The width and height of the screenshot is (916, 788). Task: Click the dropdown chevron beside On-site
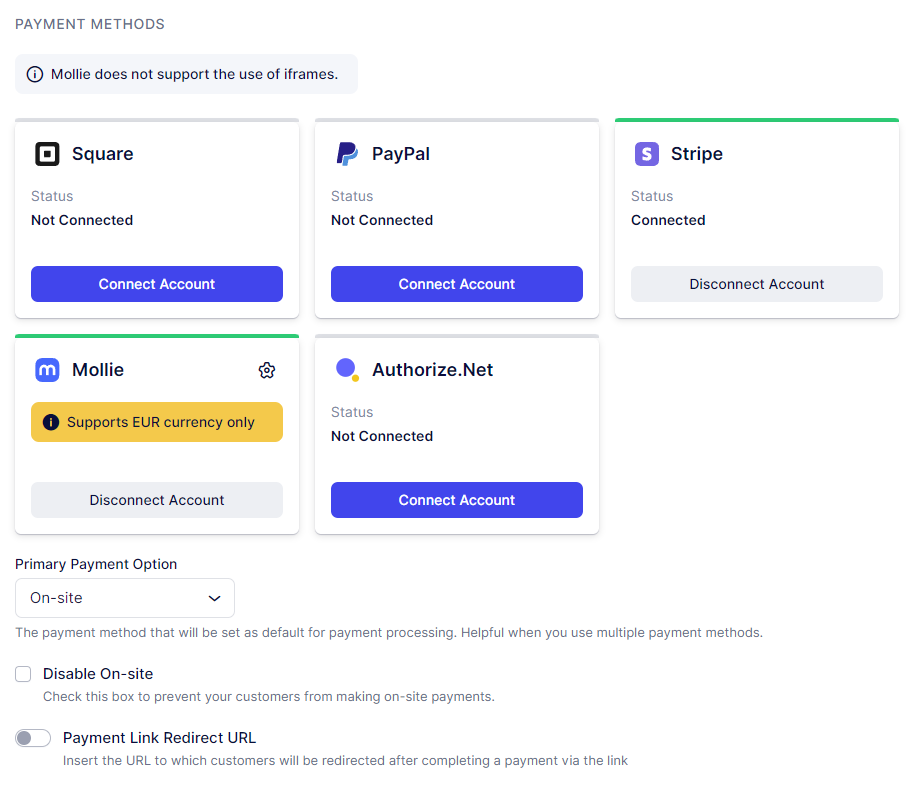pos(214,598)
